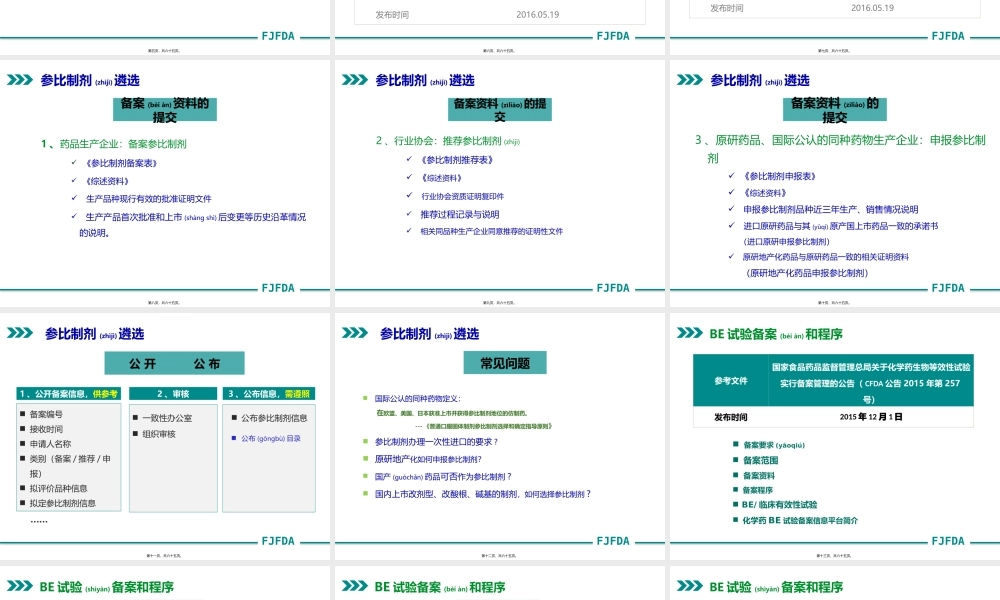Click the triple-chevron icon beside 参比制剂遴选 title
Image resolution: width=1000 pixels, height=600 pixels.
[x=18, y=81]
